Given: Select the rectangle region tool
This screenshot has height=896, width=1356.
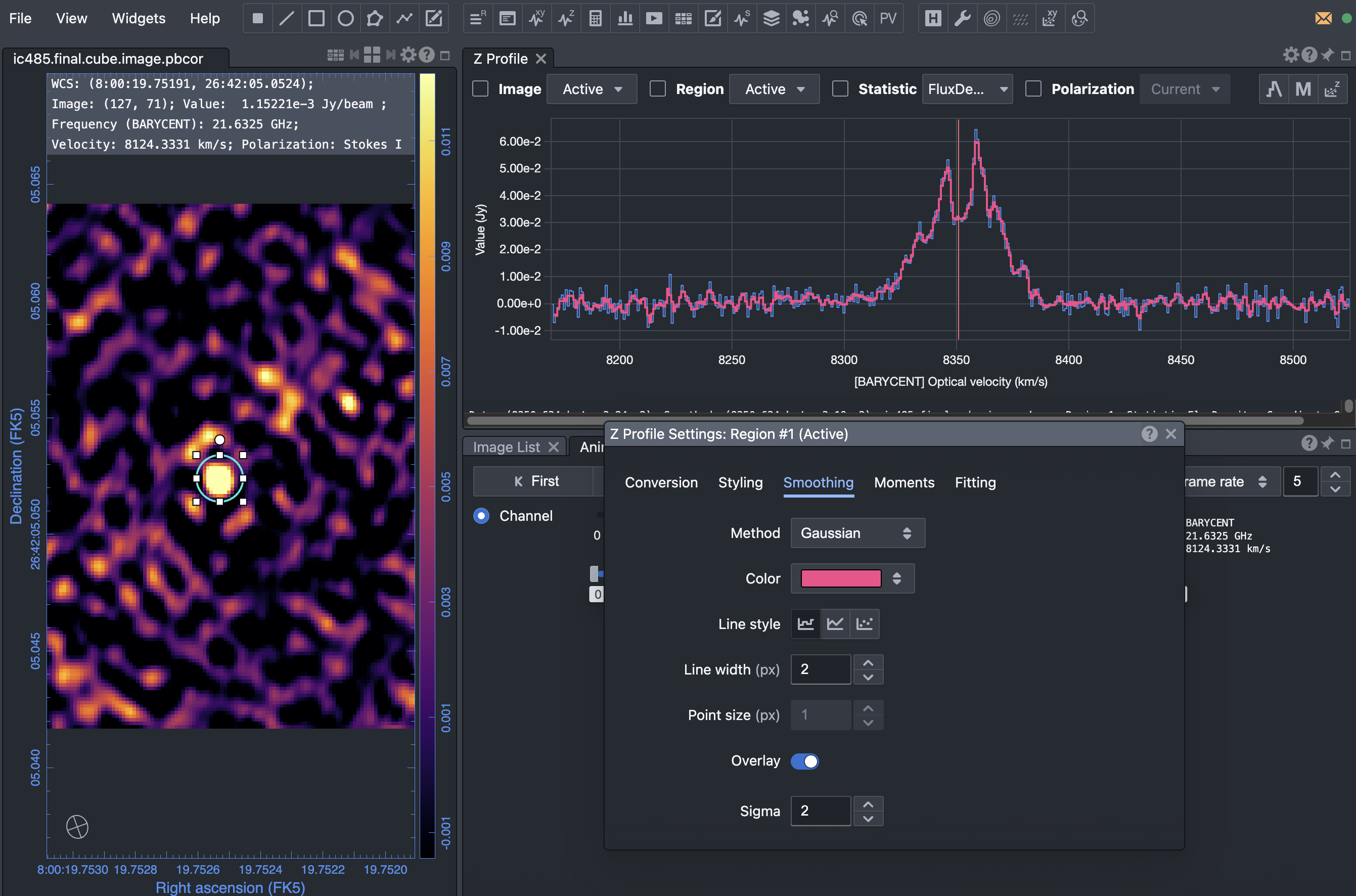Looking at the screenshot, I should pyautogui.click(x=316, y=18).
